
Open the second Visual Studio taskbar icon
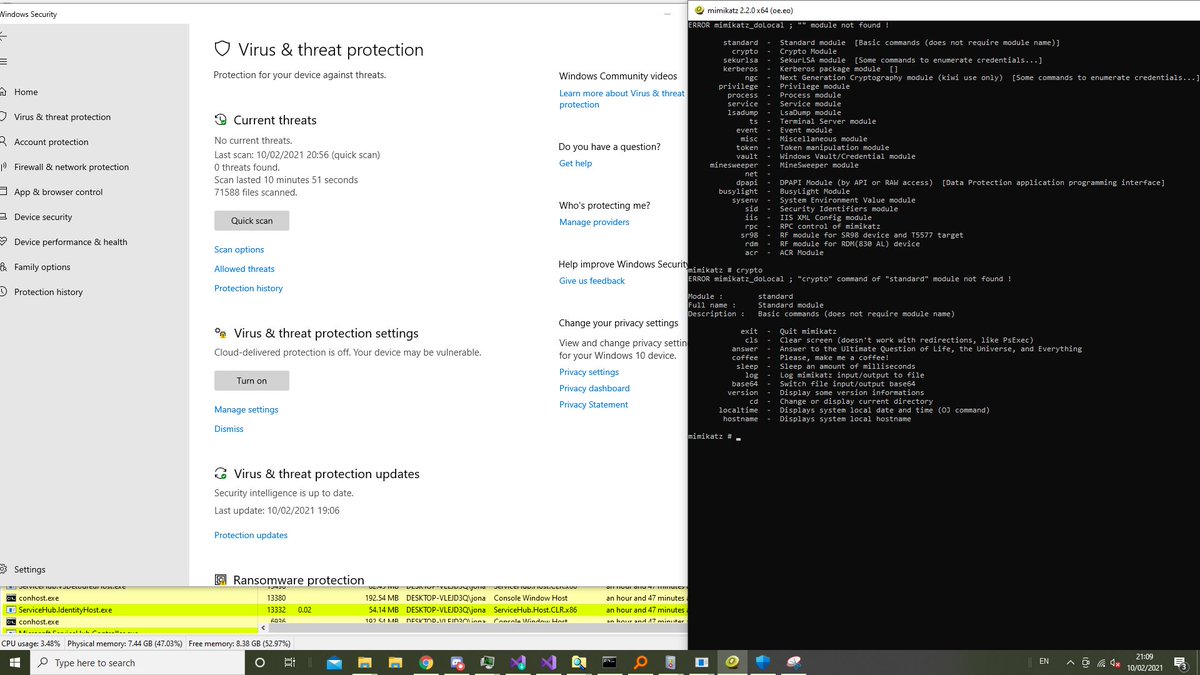pyautogui.click(x=548, y=663)
